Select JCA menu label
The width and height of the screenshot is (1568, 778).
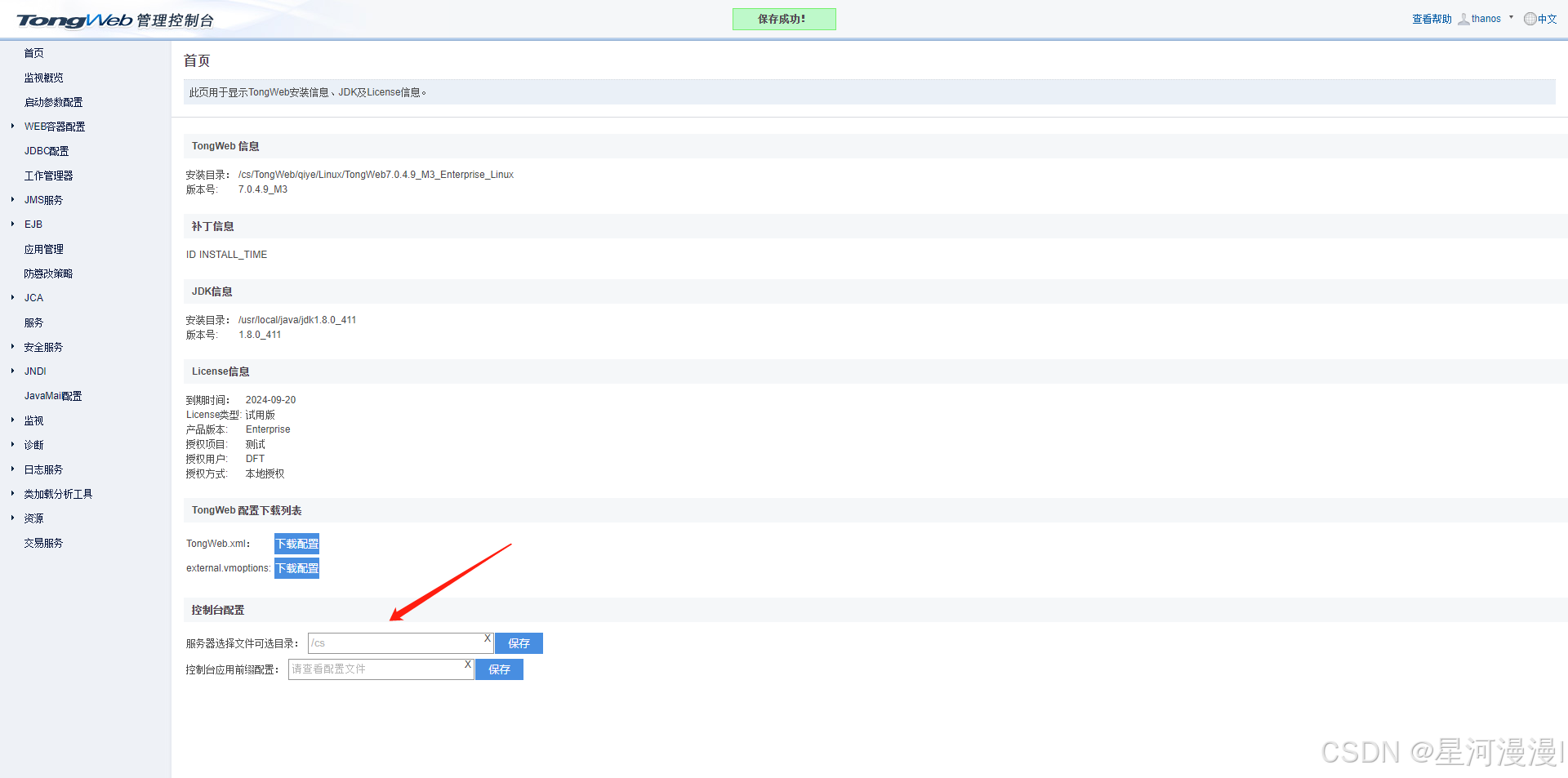[x=33, y=298]
